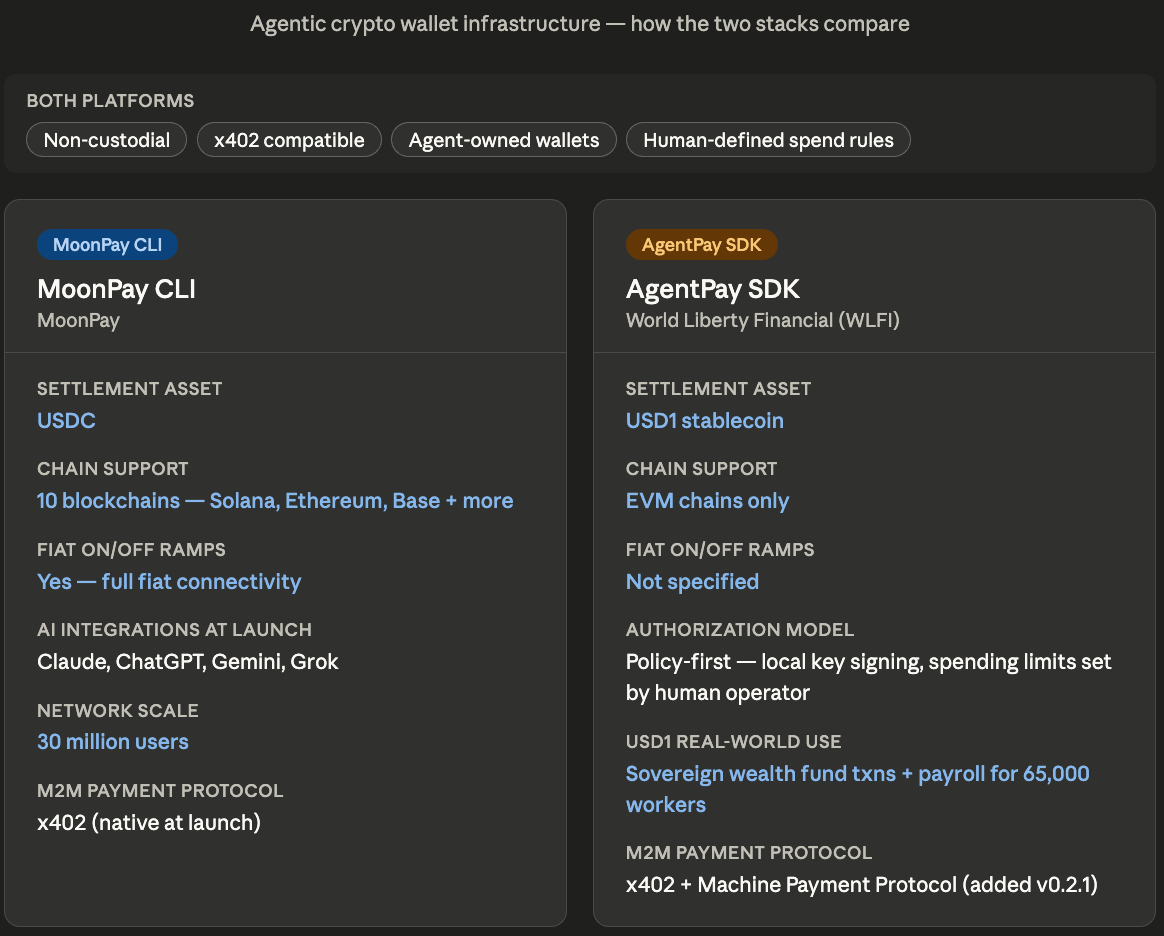1164x936 pixels.
Task: Open the USD1 stablecoin link
Action: (x=705, y=421)
